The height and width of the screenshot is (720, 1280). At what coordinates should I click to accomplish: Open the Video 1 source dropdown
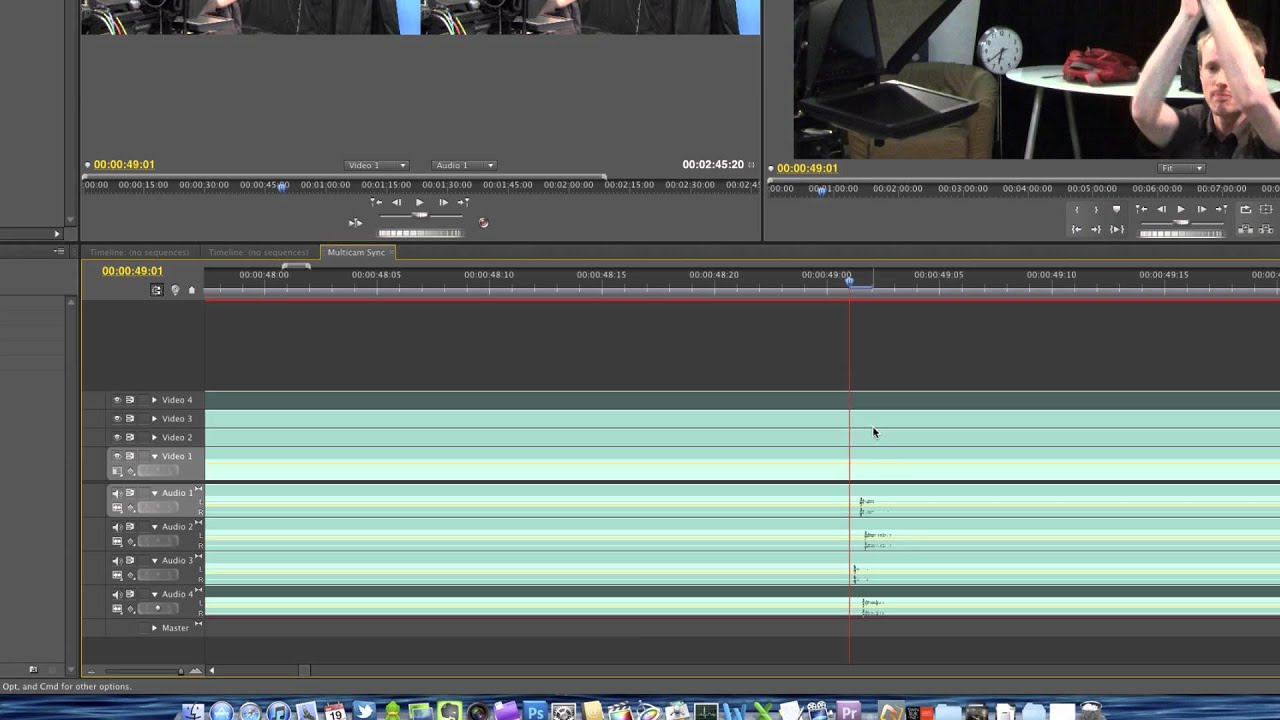376,165
